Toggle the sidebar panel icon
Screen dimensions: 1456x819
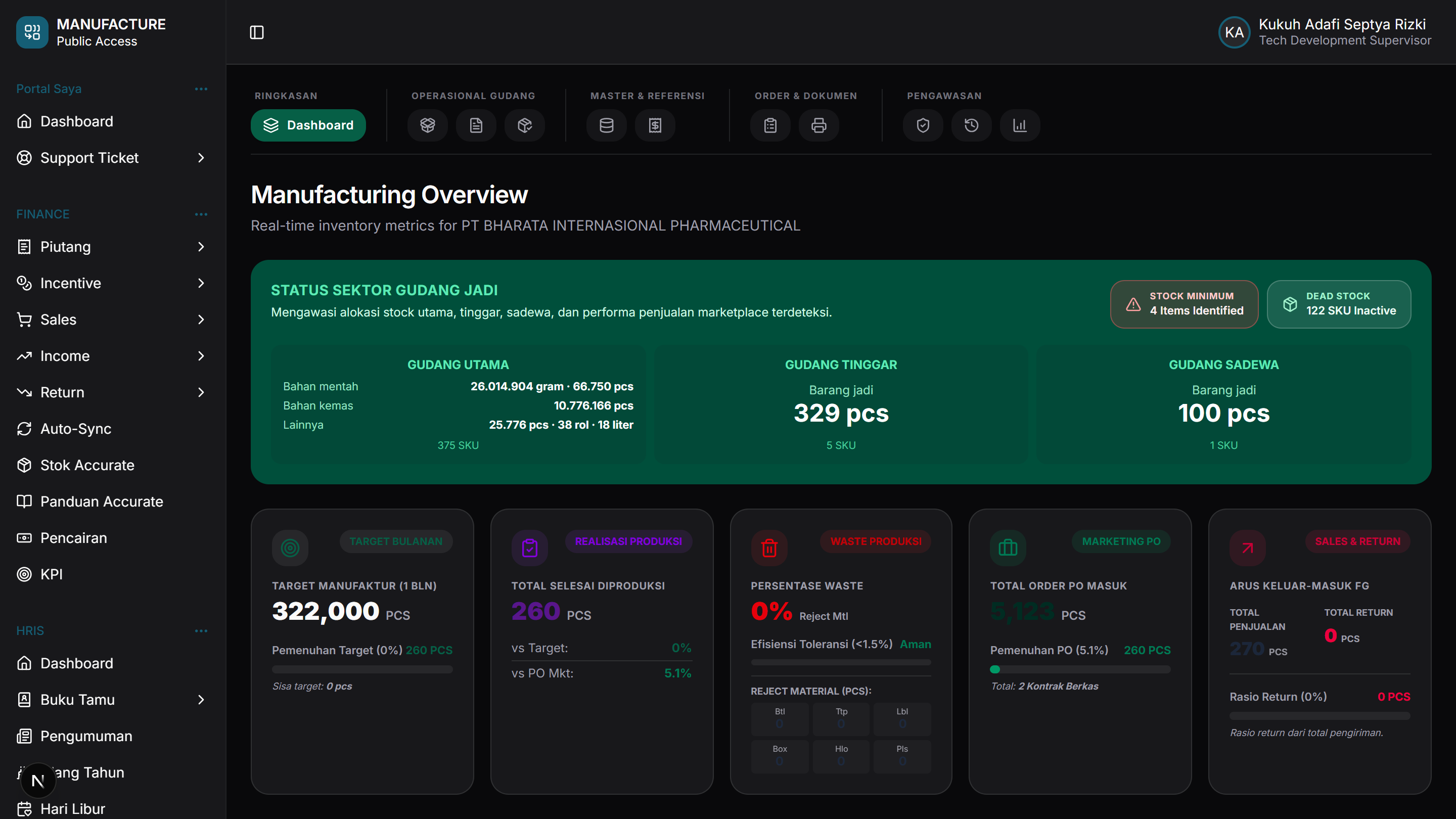257,32
